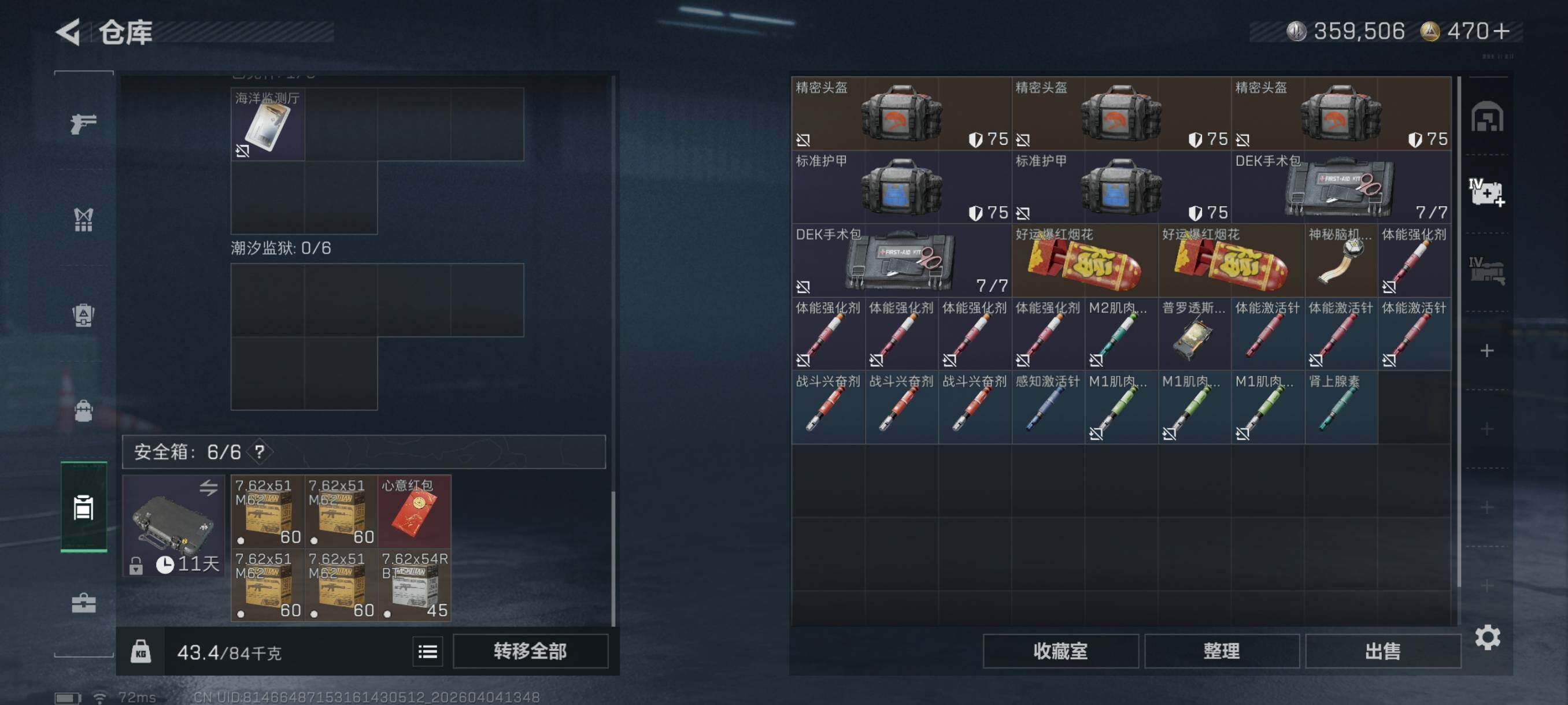Click the warehouse grid vertical scrollbar
The height and width of the screenshot is (705, 1568).
[x=1459, y=332]
